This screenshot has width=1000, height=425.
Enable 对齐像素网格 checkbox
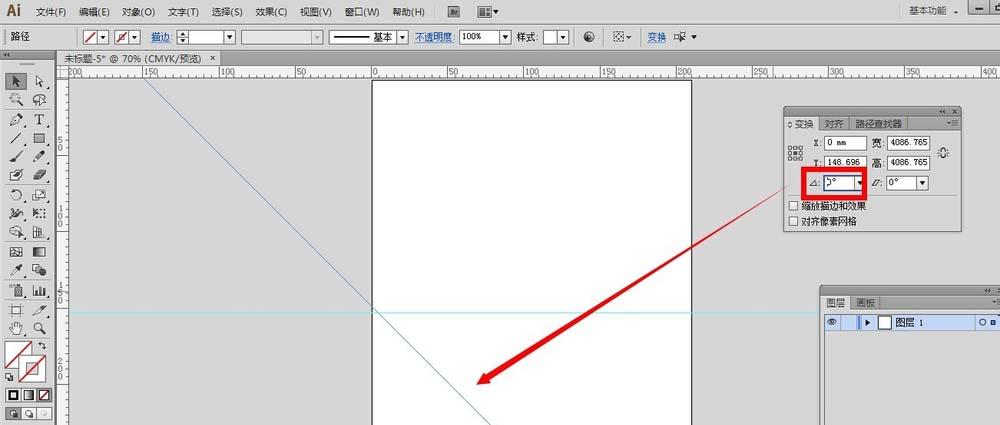pyautogui.click(x=793, y=221)
